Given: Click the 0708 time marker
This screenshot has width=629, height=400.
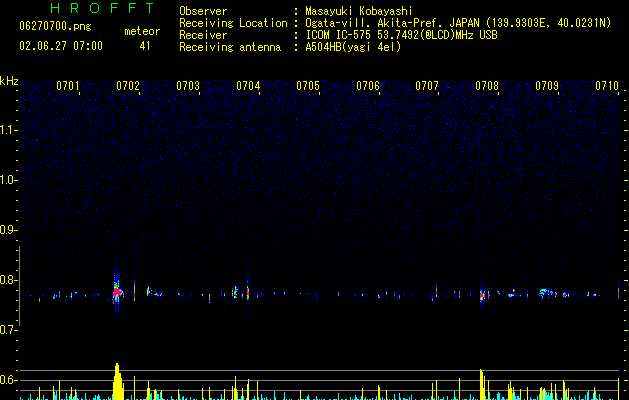Looking at the screenshot, I should [x=487, y=86].
